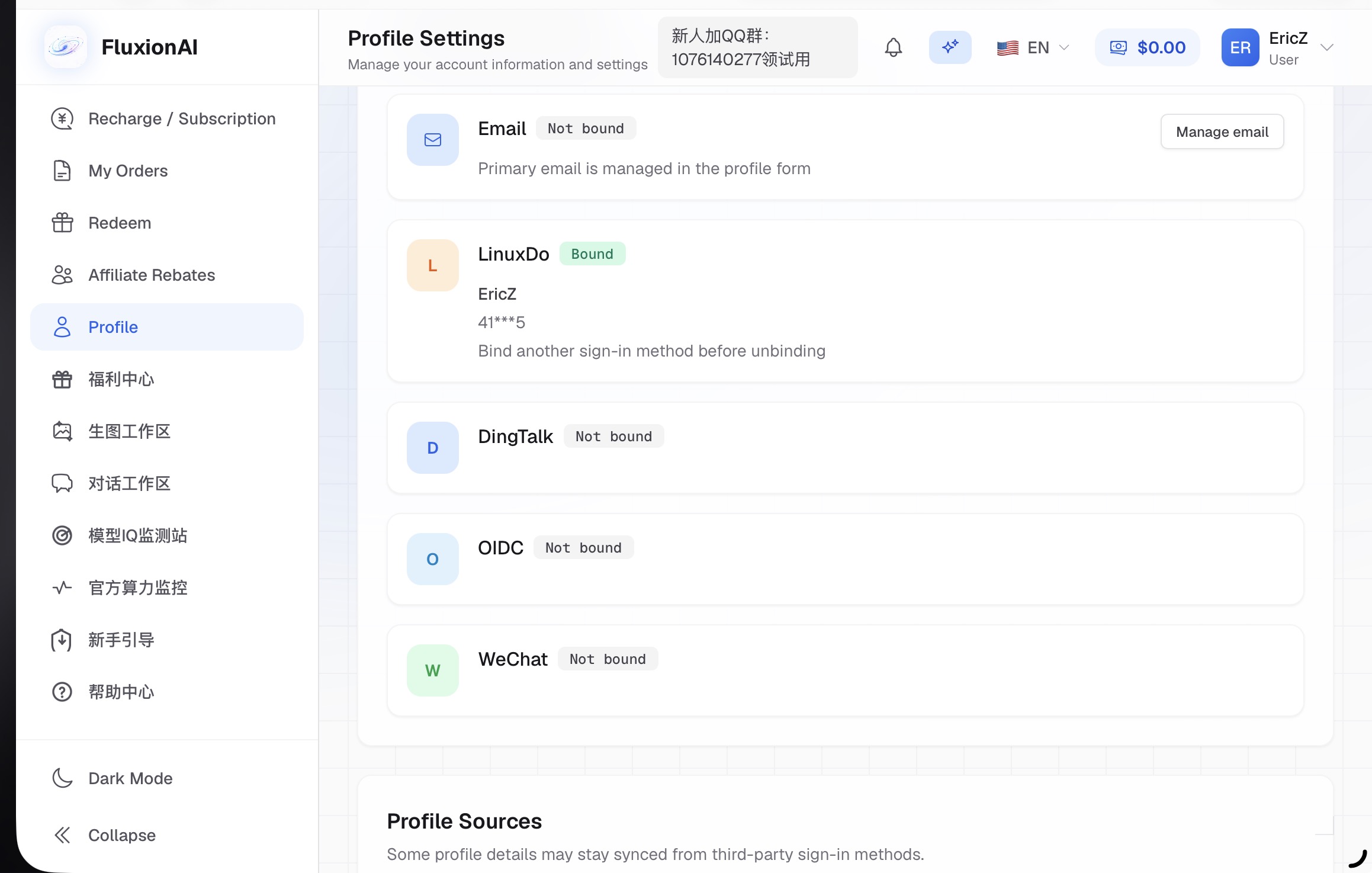Collapse the sidebar via Collapse label
The image size is (1372, 873).
tap(122, 835)
